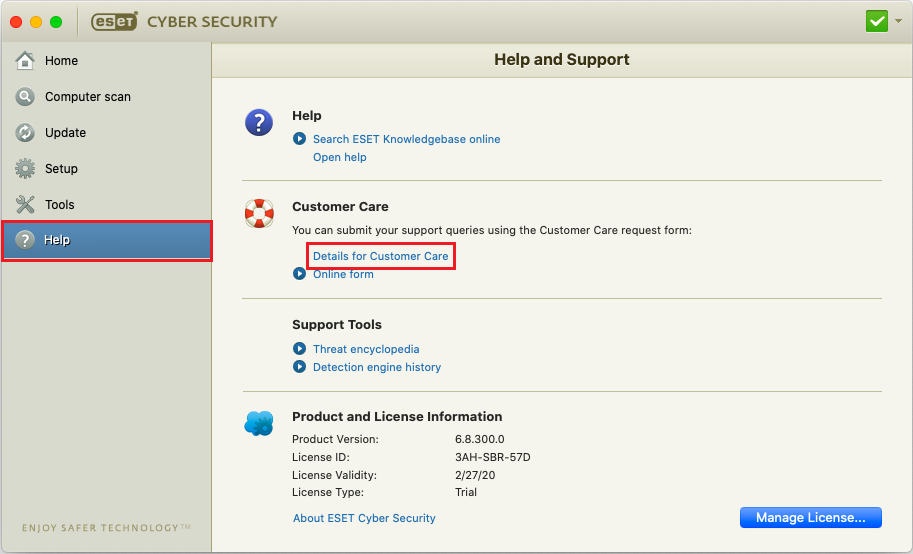Click the yellow window minimize button
913x554 pixels.
(36, 22)
